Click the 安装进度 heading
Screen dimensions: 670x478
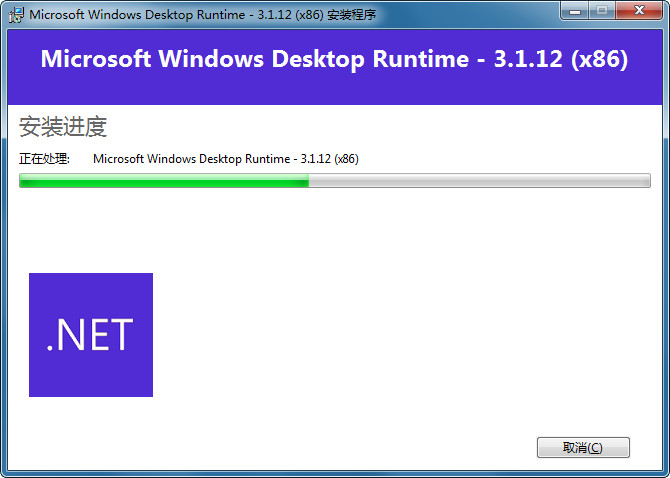pyautogui.click(x=63, y=126)
